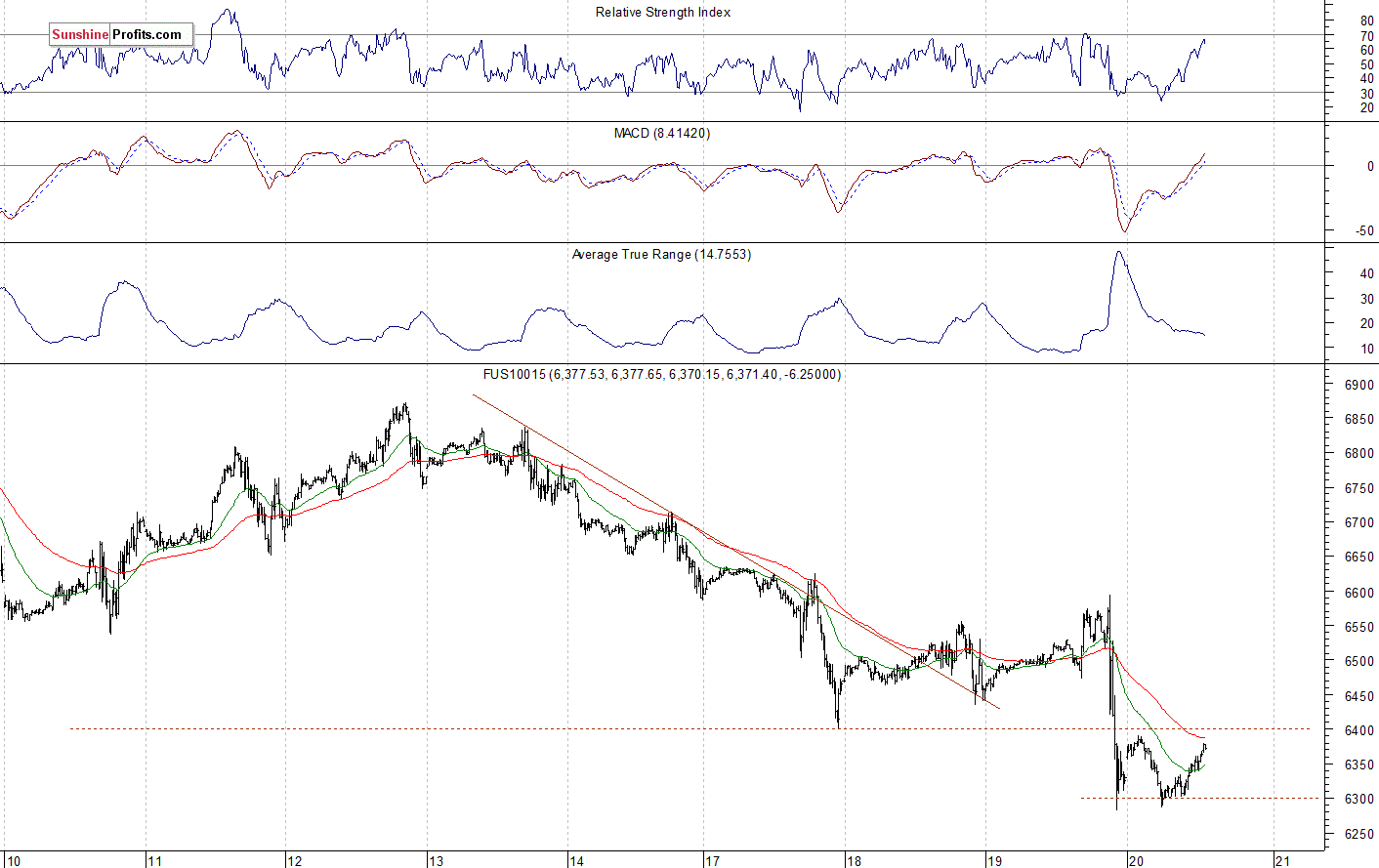The height and width of the screenshot is (868, 1379).
Task: Click the ATR axis value 30
Action: [x=1367, y=300]
